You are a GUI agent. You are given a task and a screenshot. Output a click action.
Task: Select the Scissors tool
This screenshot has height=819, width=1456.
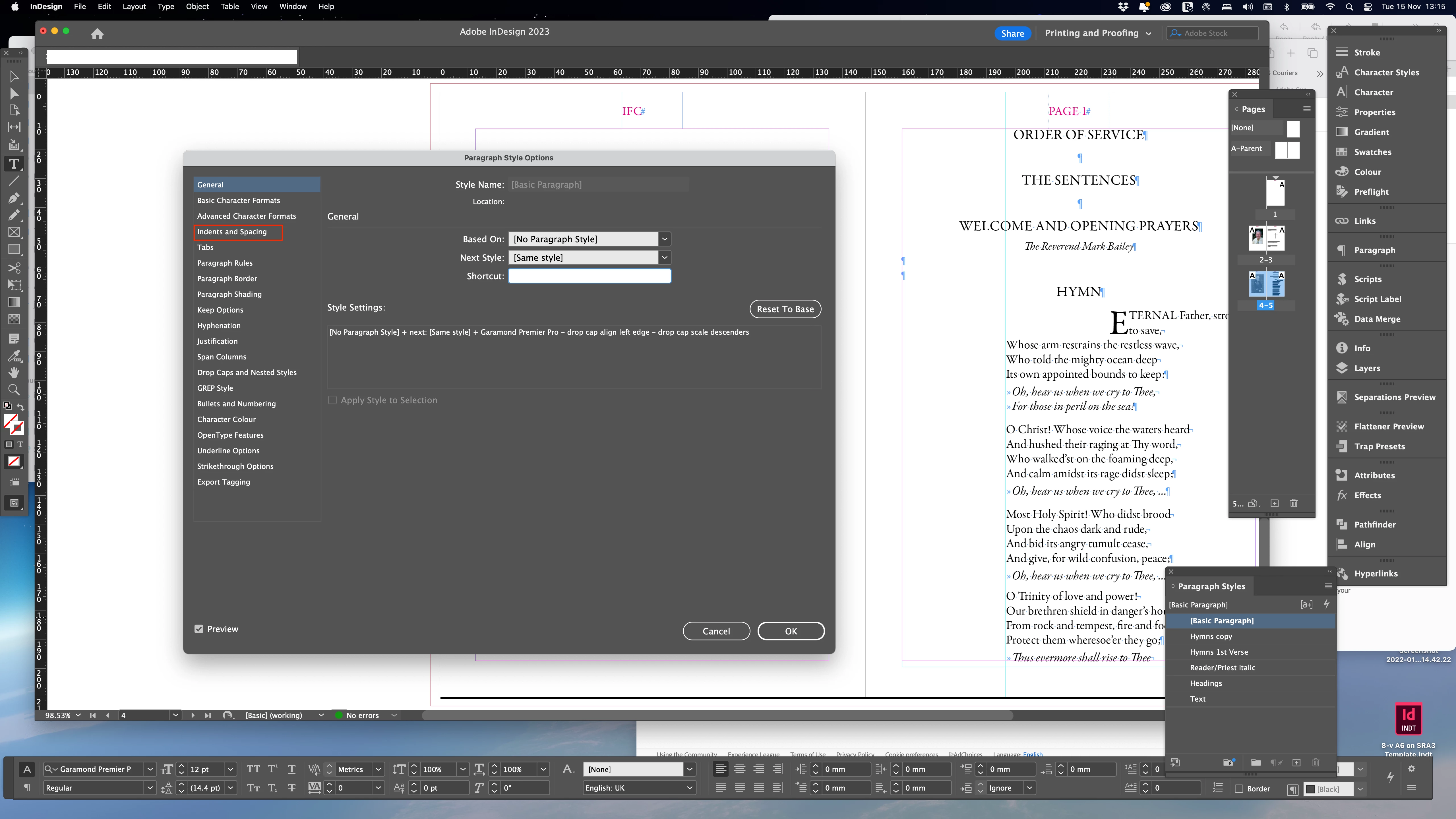pos(14,268)
